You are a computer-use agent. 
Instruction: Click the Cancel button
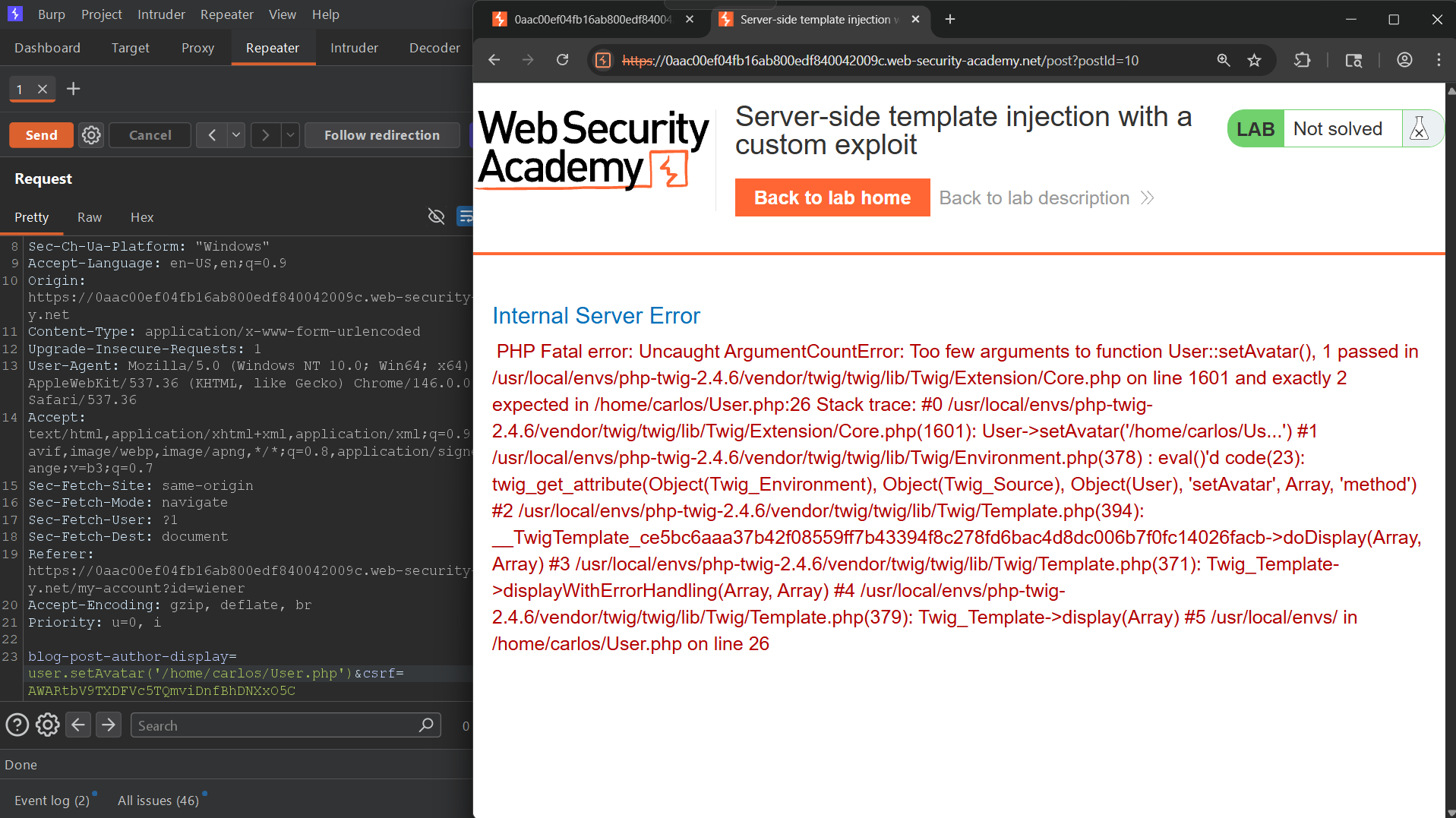point(150,135)
